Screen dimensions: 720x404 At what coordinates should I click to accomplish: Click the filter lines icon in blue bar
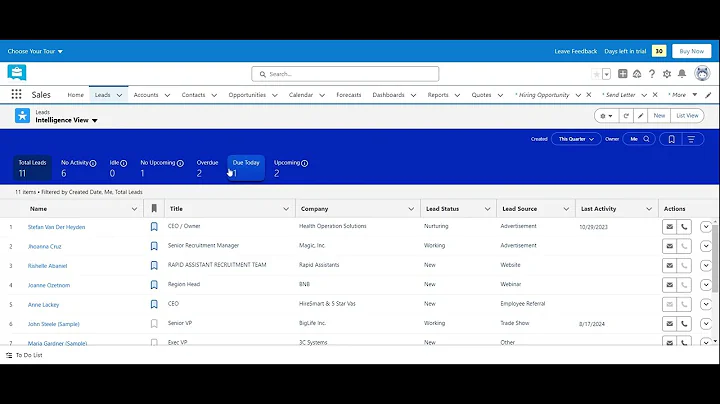pyautogui.click(x=691, y=139)
